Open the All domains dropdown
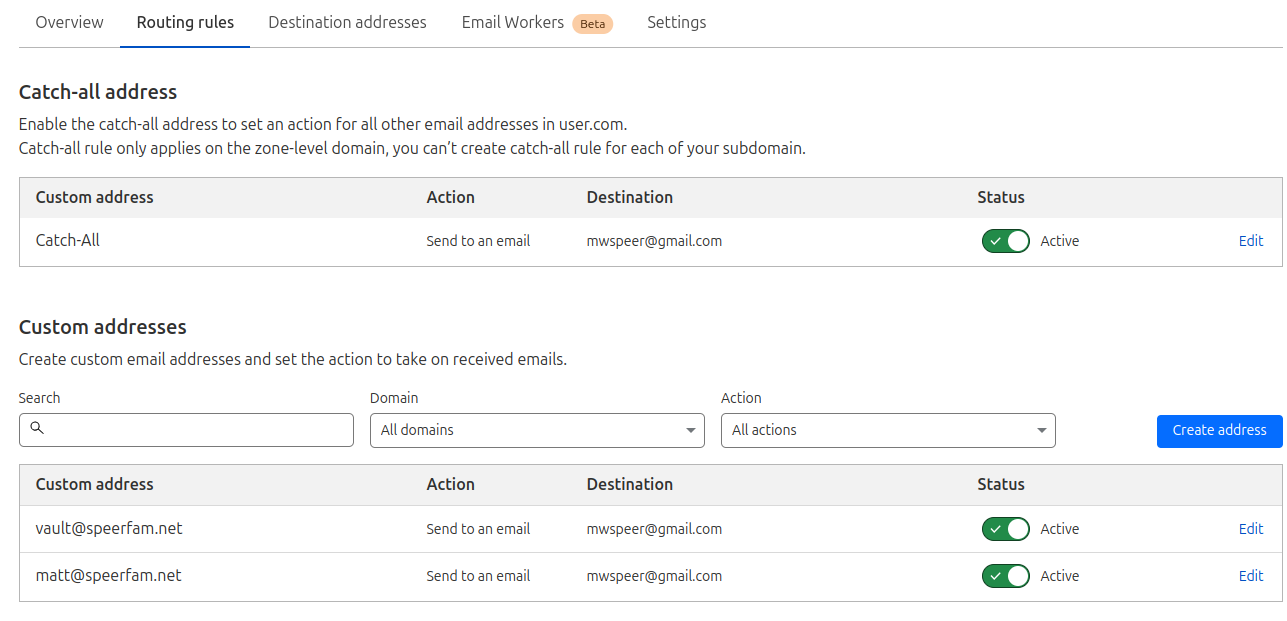1287x621 pixels. coord(537,430)
